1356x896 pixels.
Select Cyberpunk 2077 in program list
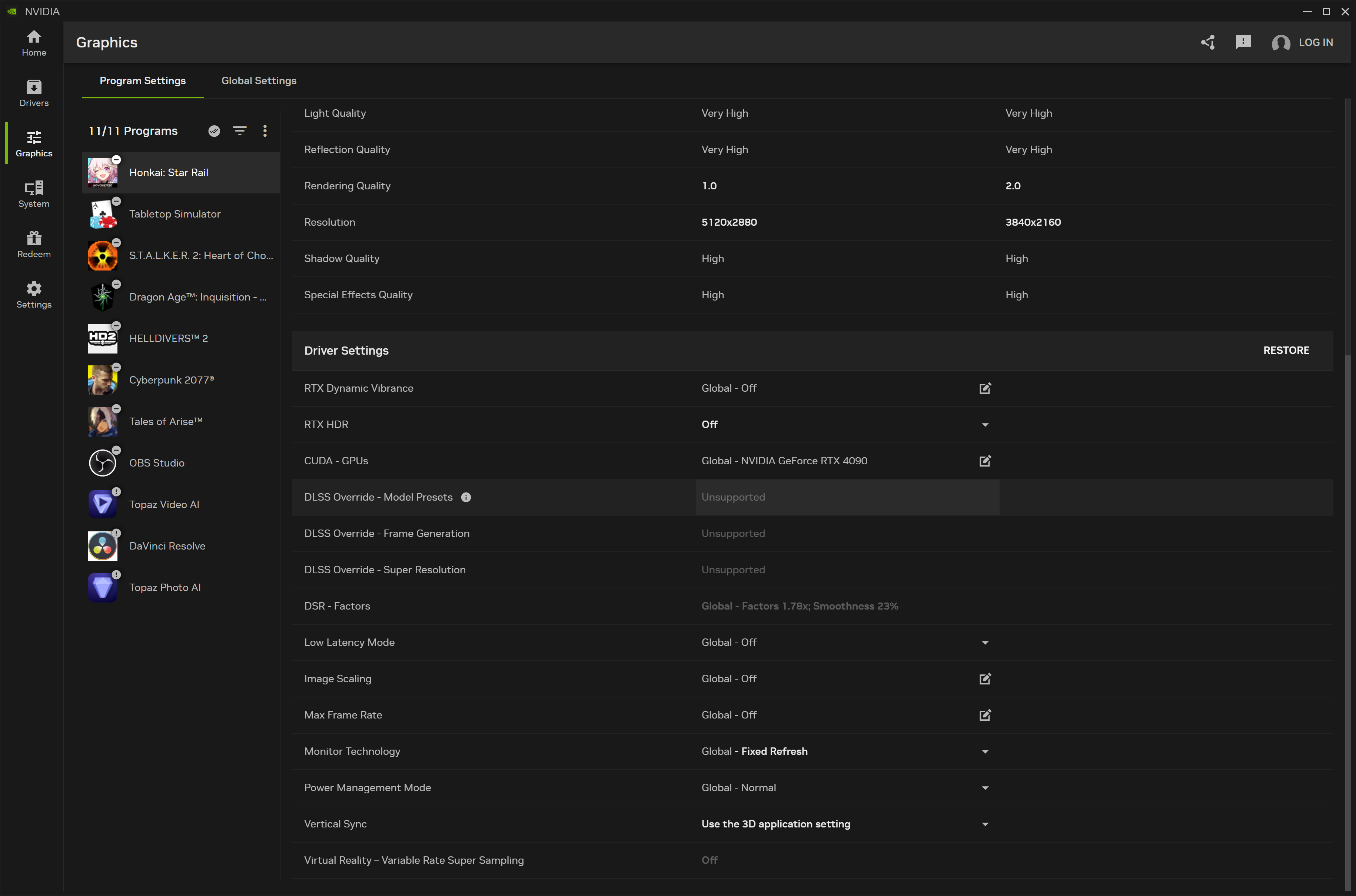pyautogui.click(x=172, y=380)
